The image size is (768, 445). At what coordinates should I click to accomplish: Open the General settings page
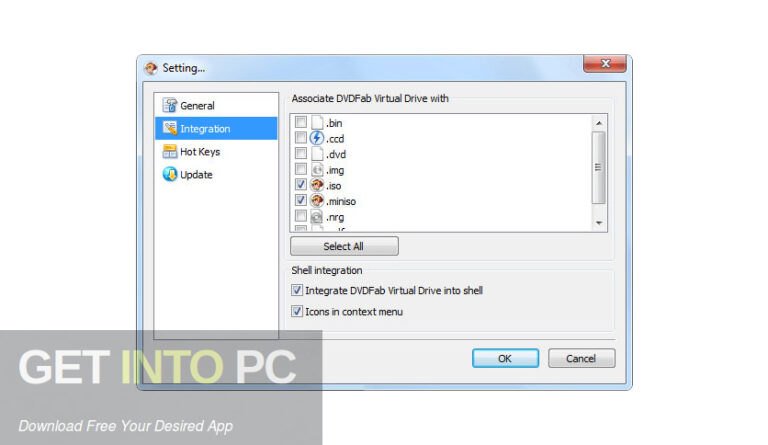(216, 105)
